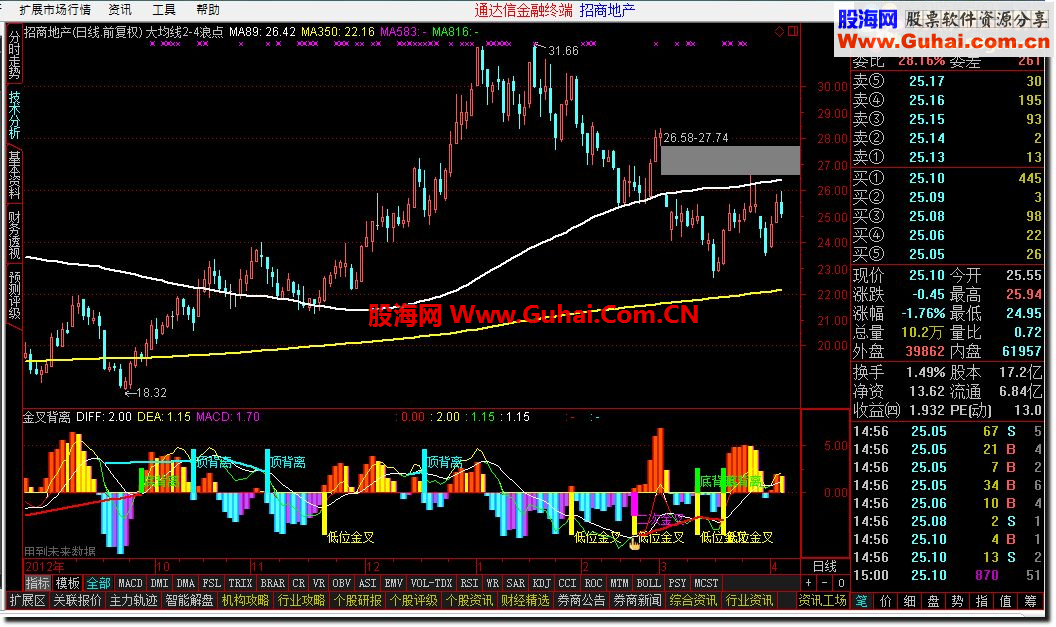Click the diamond icon above the chart
The width and height of the screenshot is (1056, 627).
tap(779, 31)
